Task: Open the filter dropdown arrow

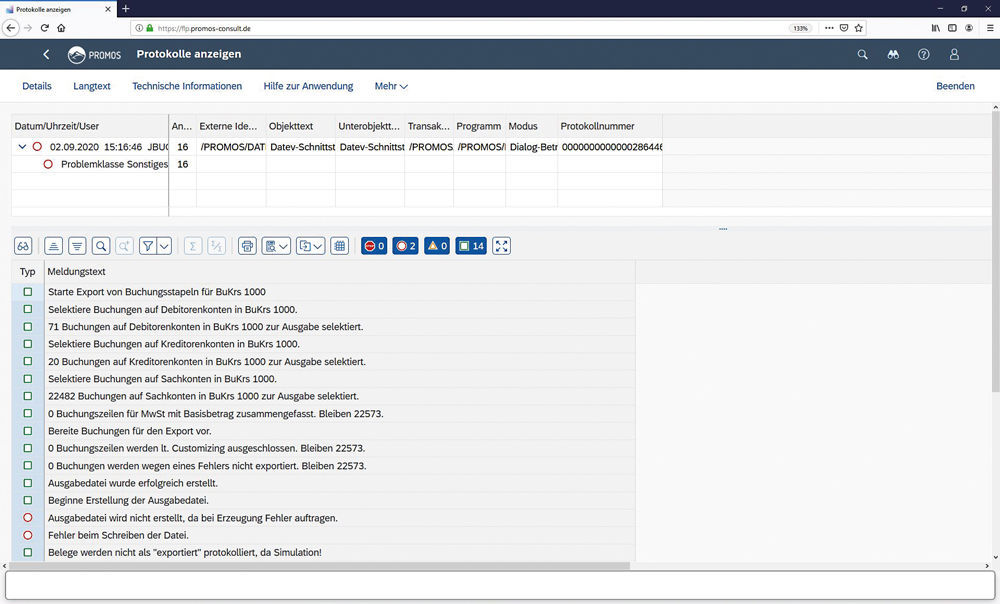Action: (x=164, y=246)
